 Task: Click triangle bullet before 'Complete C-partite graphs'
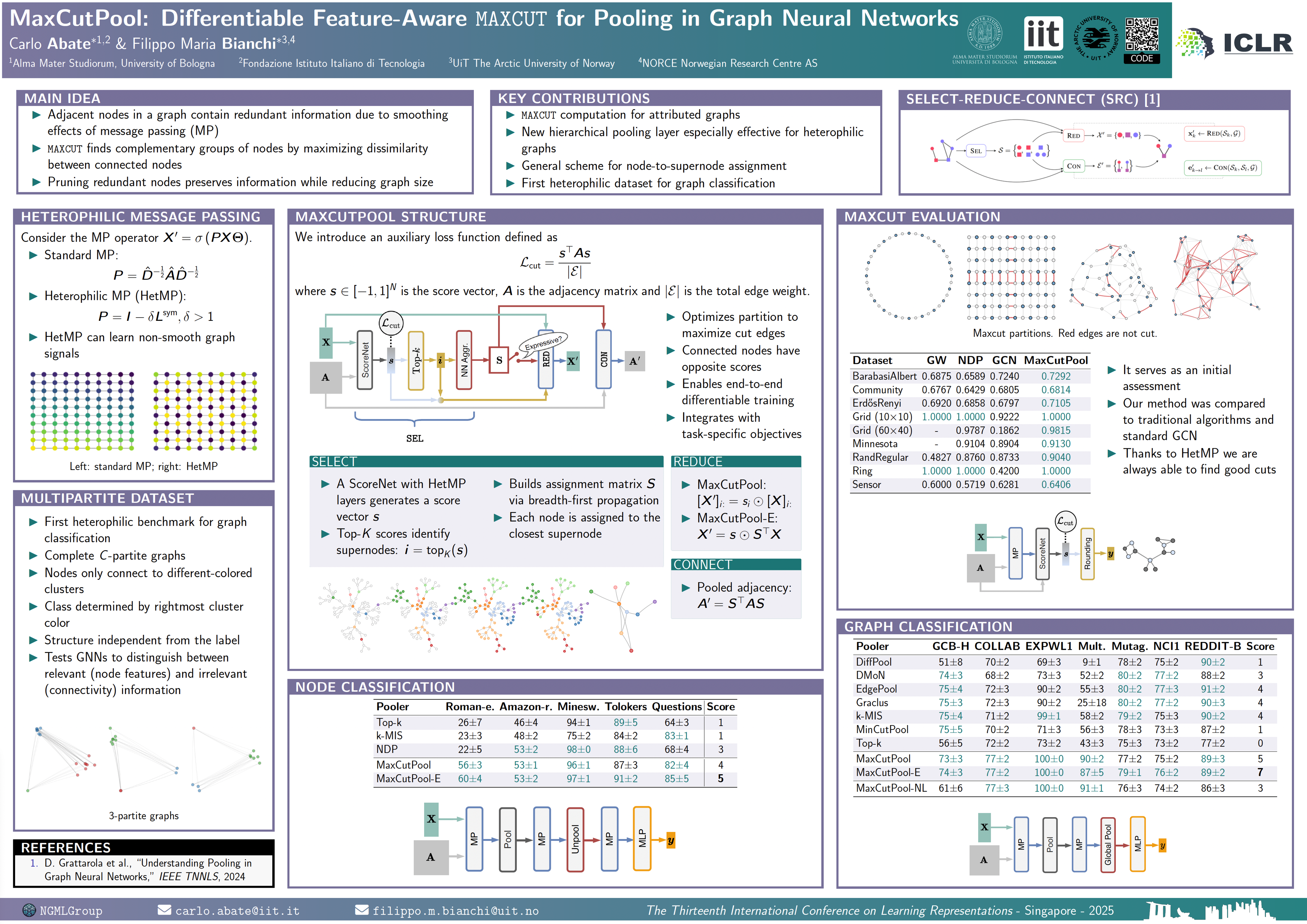(x=34, y=555)
